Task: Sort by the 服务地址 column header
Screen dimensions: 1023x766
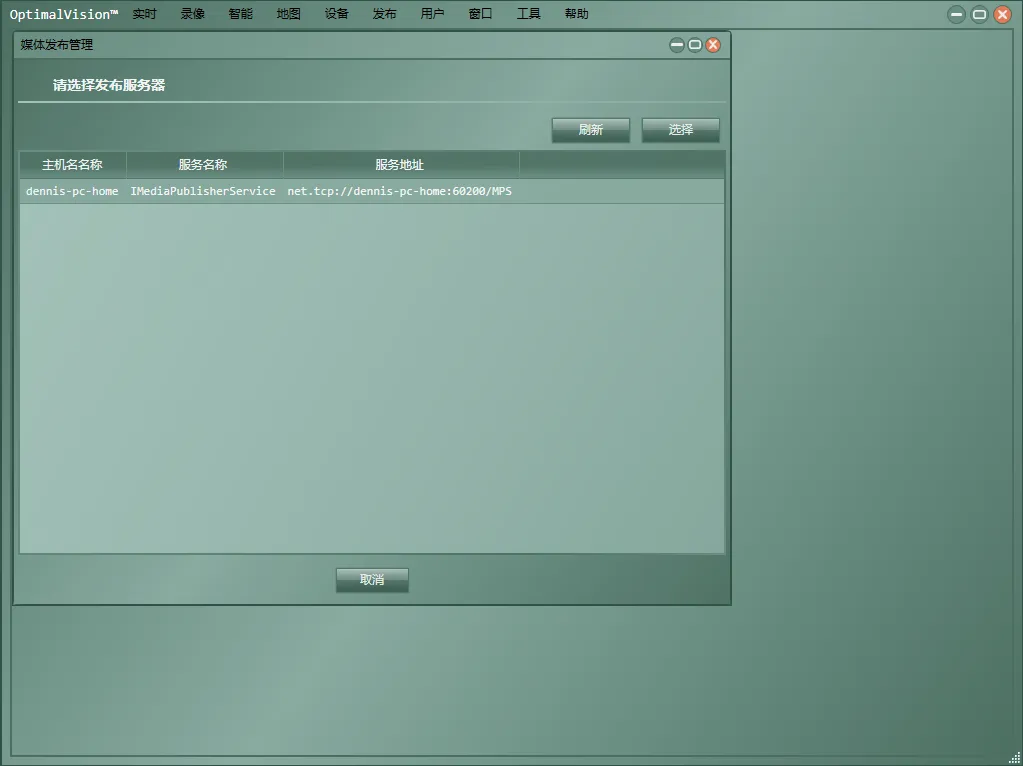Action: [x=401, y=164]
